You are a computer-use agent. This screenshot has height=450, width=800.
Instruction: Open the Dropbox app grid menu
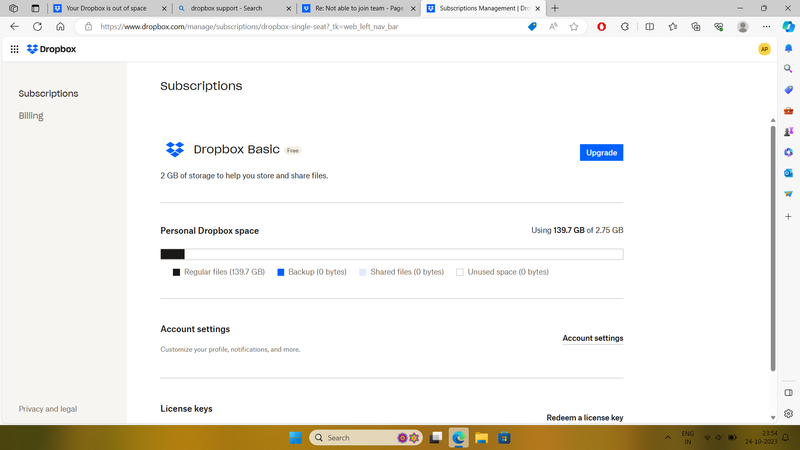14,49
